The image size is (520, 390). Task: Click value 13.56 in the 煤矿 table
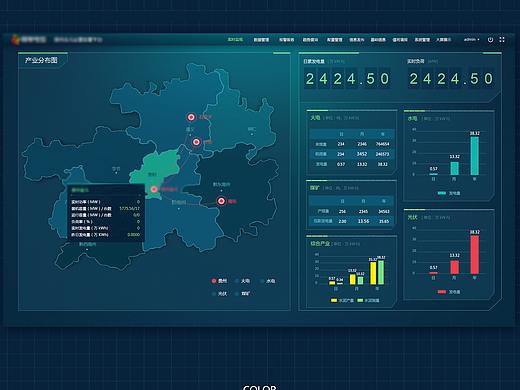pyautogui.click(x=363, y=221)
